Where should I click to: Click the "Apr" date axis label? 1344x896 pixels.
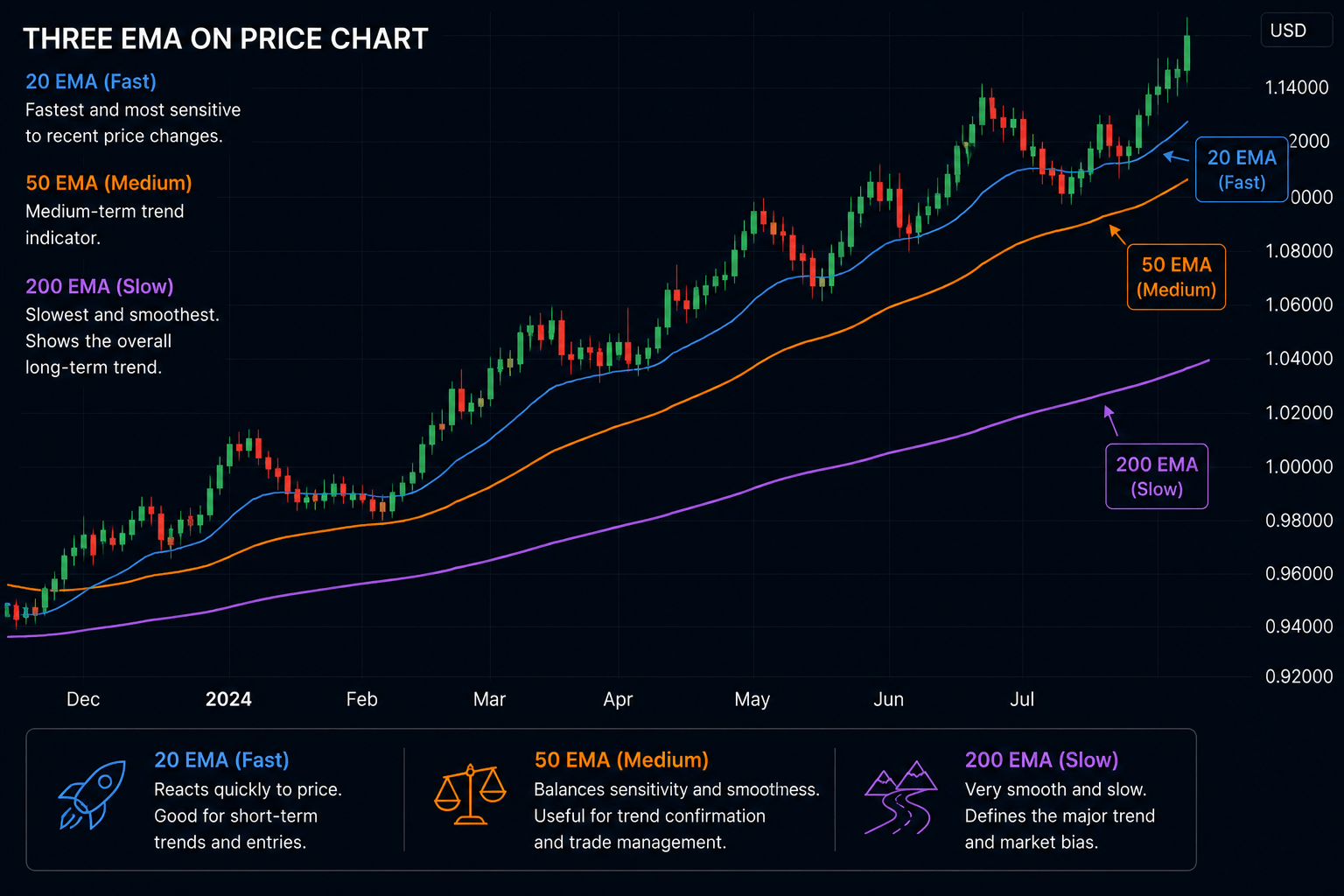click(x=618, y=699)
